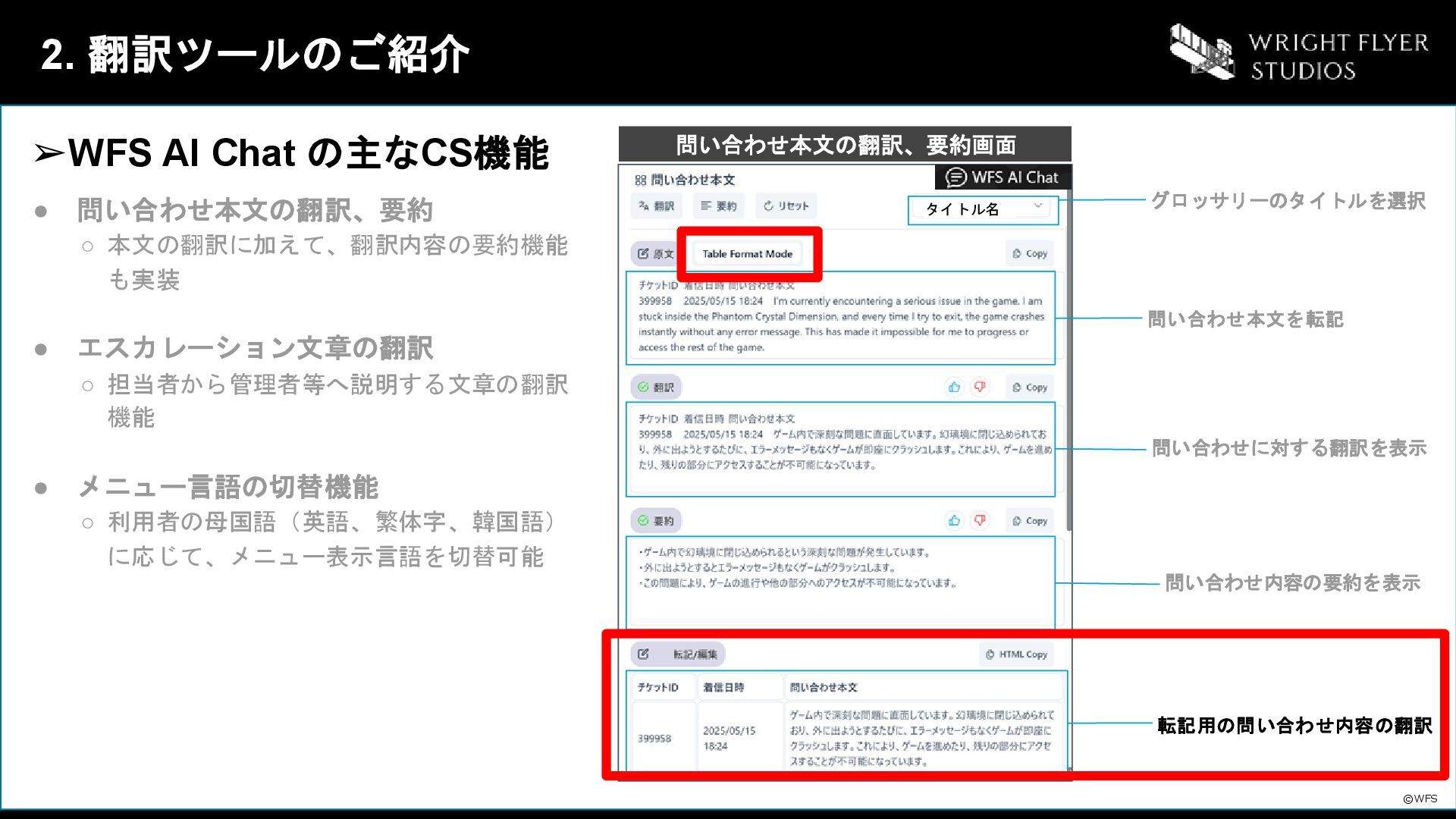Click the 原文 edit icon label
Viewport: 1456px width, 819px height.
[655, 254]
